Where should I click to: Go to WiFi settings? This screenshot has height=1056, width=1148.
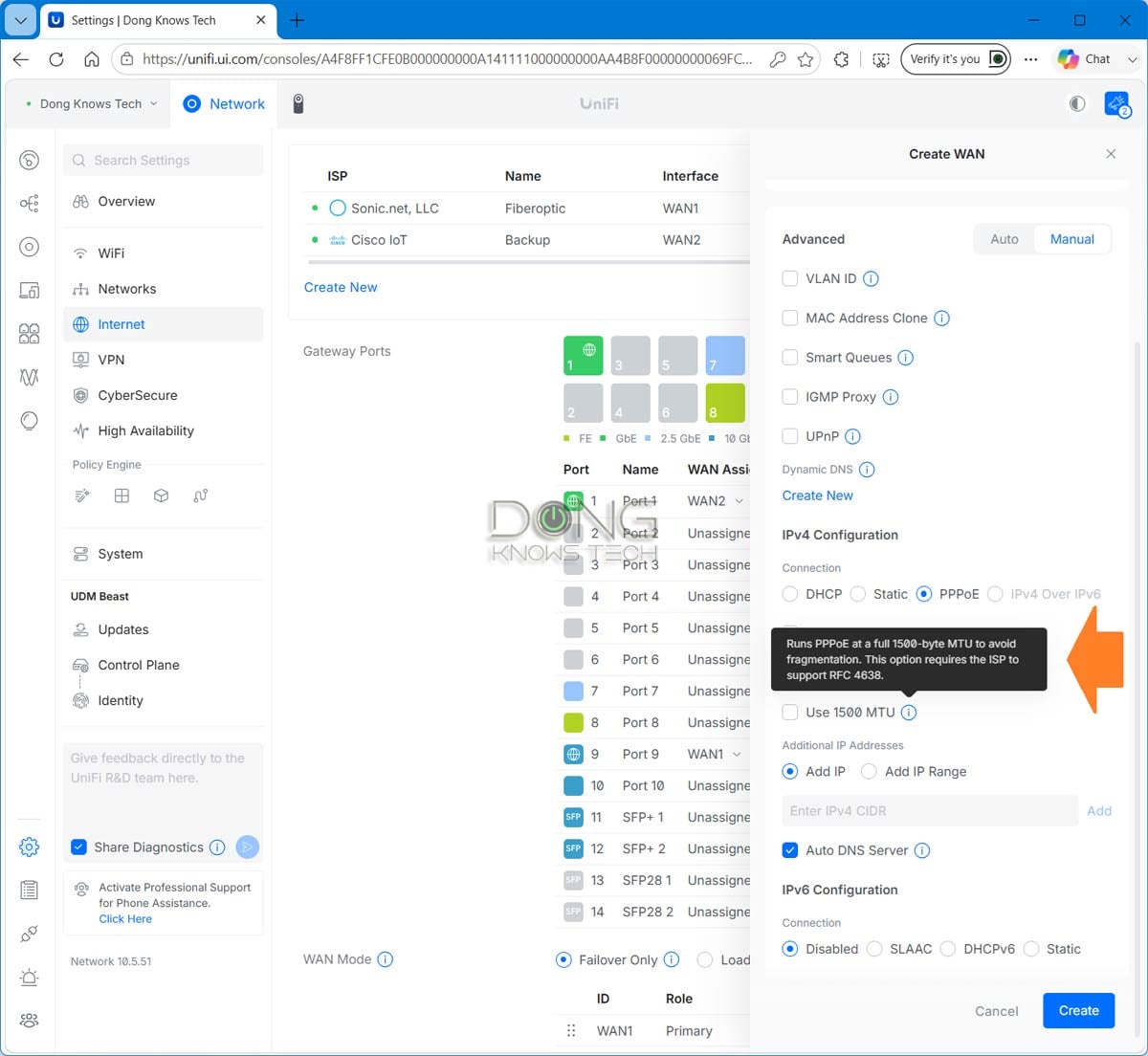(x=163, y=253)
